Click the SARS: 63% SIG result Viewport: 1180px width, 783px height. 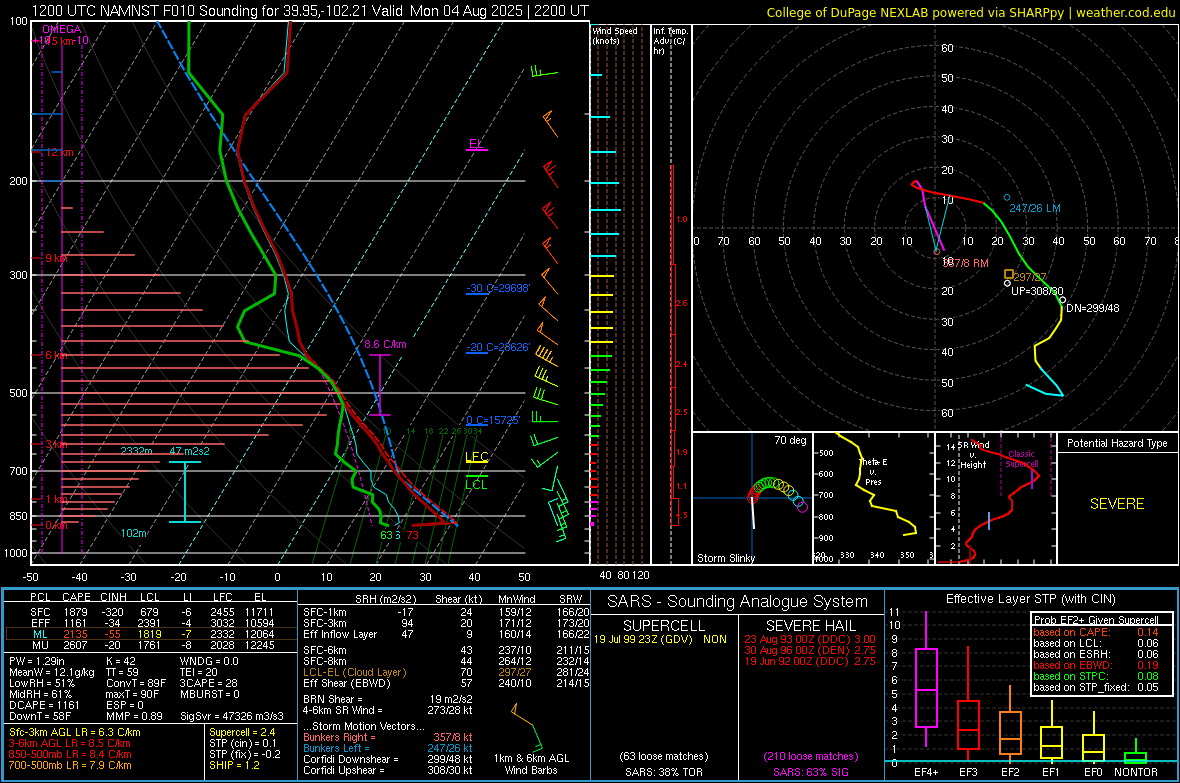coord(810,772)
